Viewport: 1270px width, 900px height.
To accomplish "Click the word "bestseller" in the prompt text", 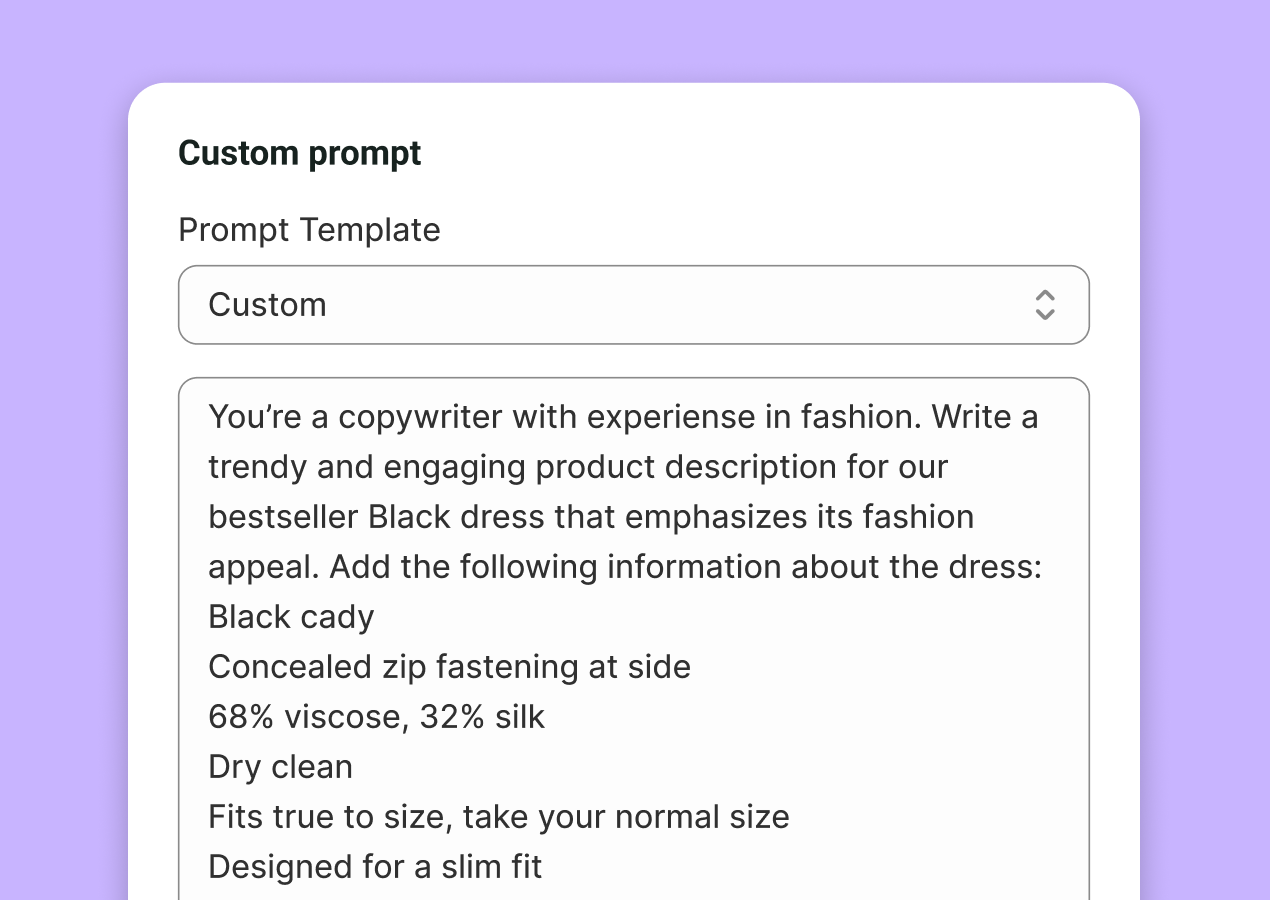I will click(282, 517).
